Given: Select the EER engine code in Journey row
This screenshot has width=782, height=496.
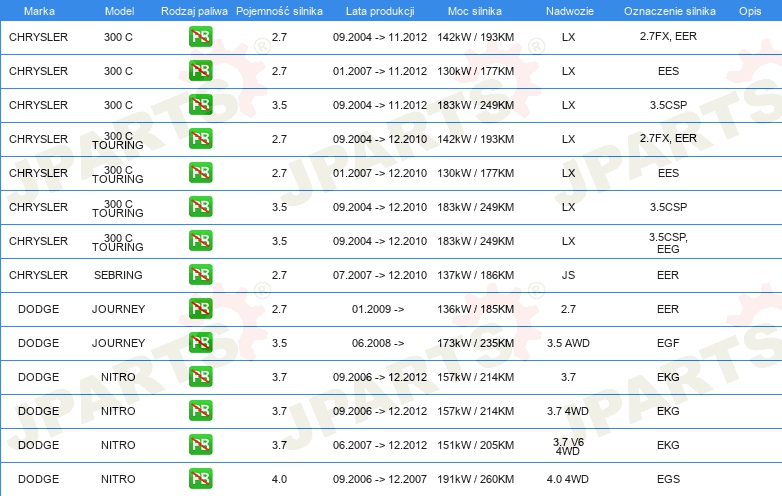Looking at the screenshot, I should point(668,309).
